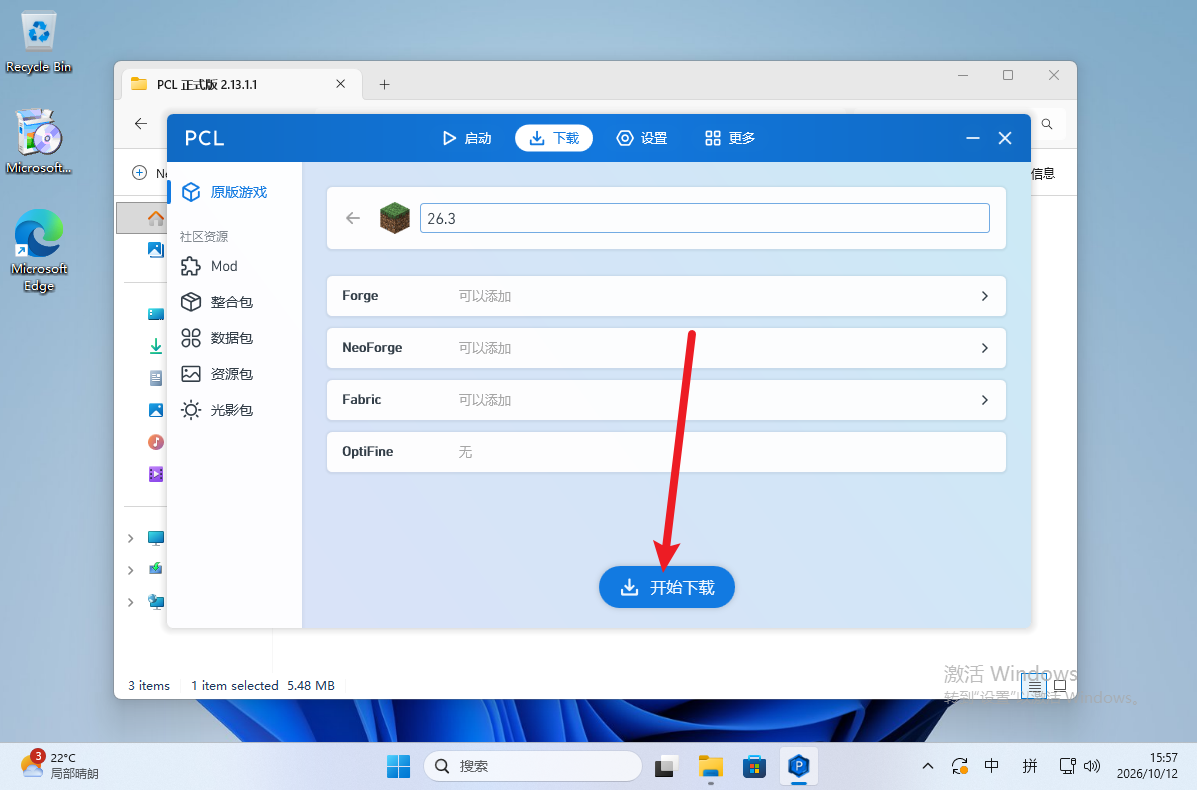
Task: Toggle the 中 IME language indicator
Action: coord(992,766)
